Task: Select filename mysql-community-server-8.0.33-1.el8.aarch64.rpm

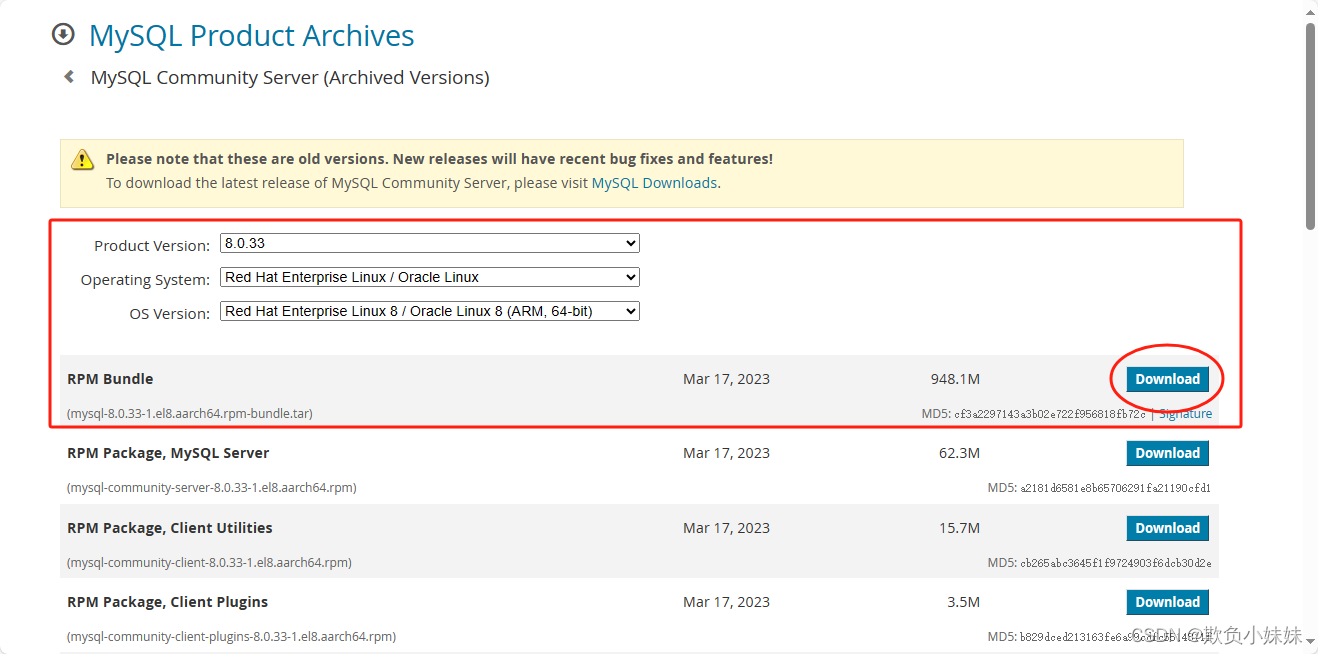Action: (212, 488)
